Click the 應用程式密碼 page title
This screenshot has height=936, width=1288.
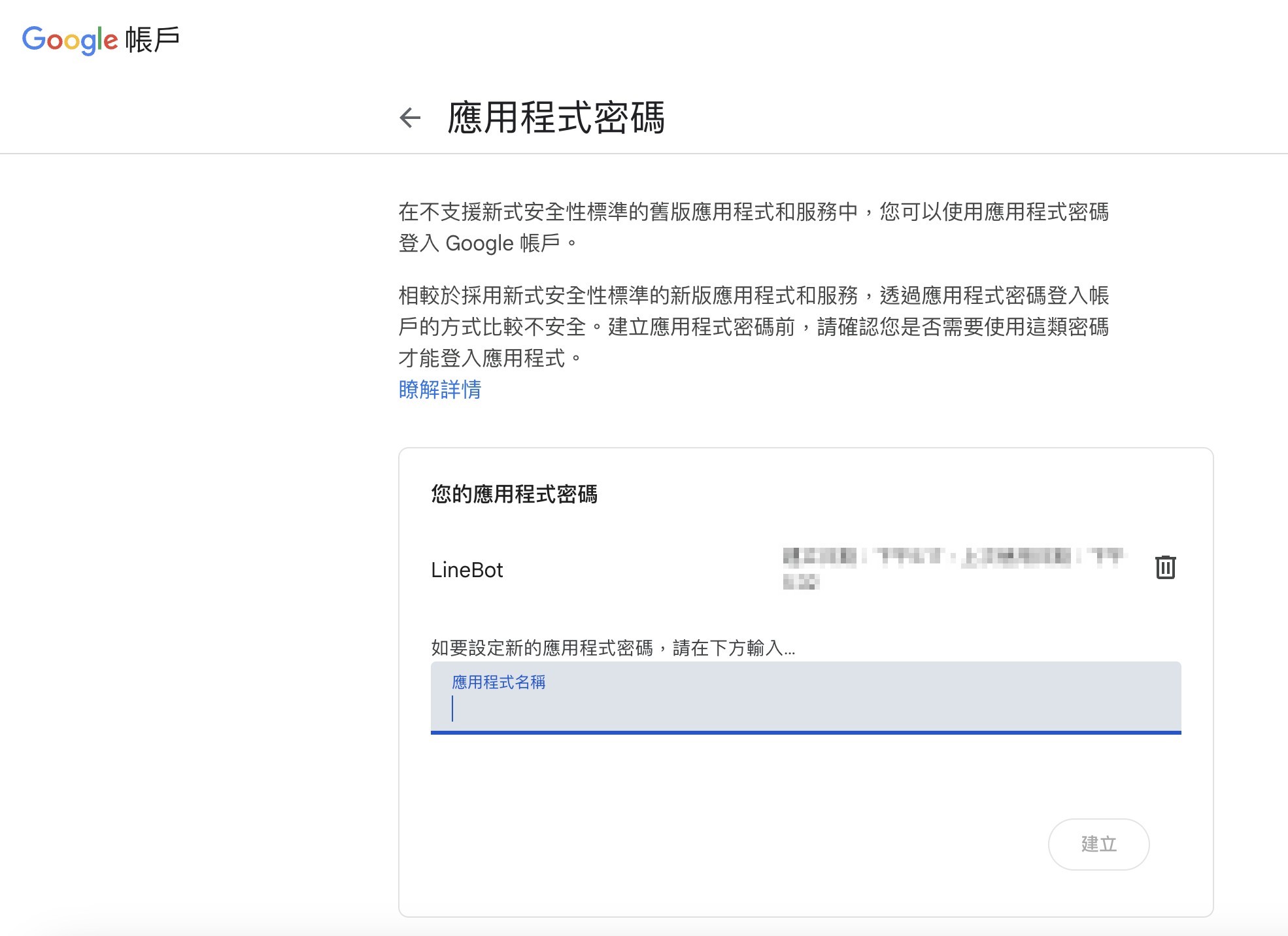pyautogui.click(x=556, y=118)
